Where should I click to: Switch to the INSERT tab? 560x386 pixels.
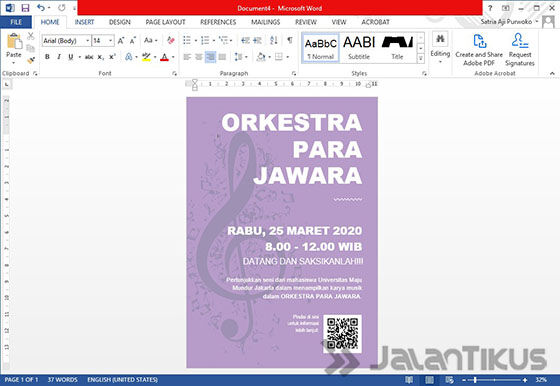pyautogui.click(x=84, y=22)
